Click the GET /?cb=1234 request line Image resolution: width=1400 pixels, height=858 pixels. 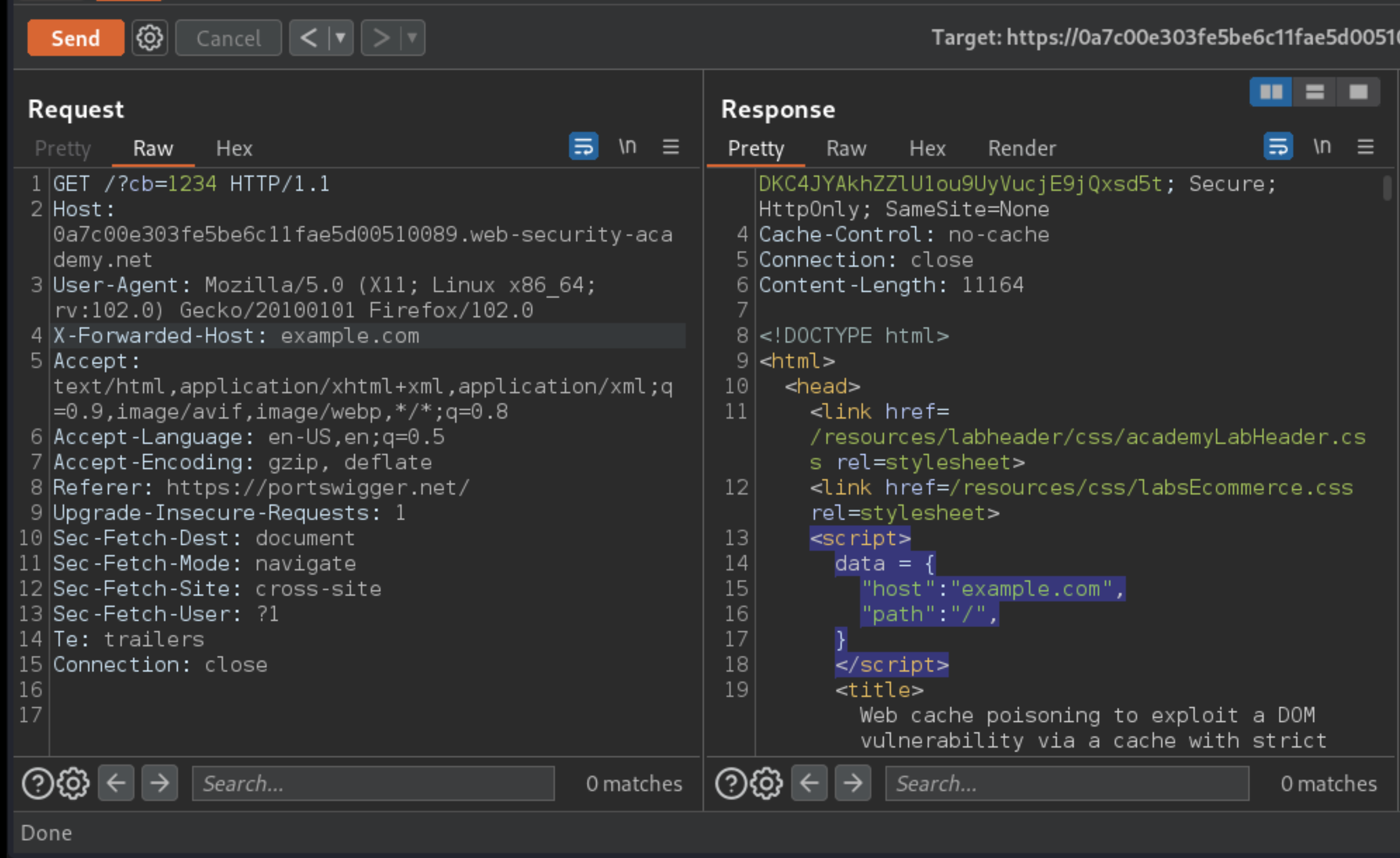click(x=192, y=184)
